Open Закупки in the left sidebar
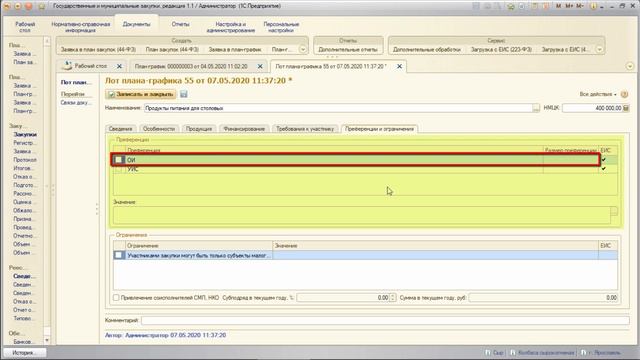Viewport: 640px width, 360px height. pyautogui.click(x=25, y=134)
